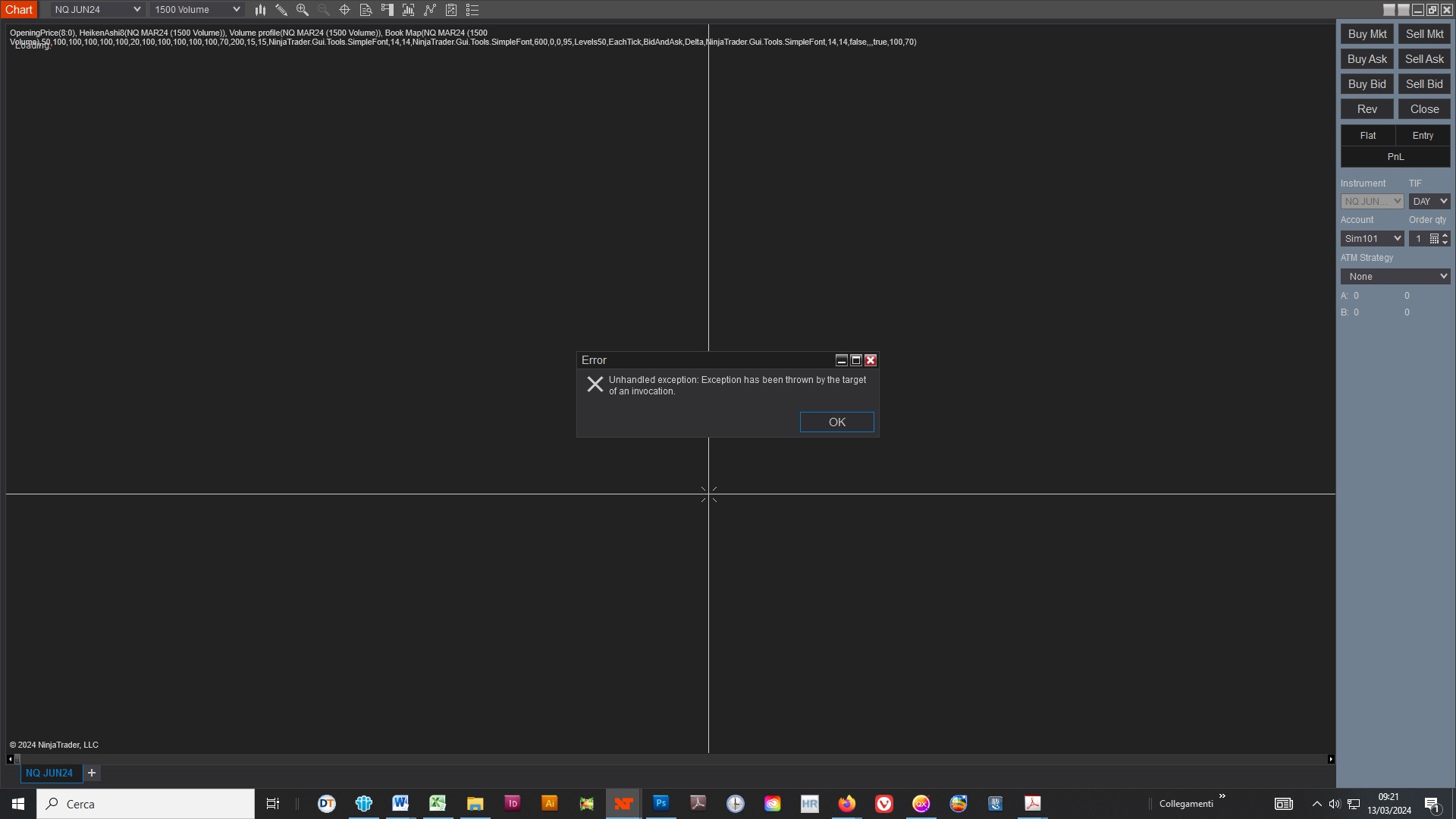Click the Buy Mkt button
The image size is (1456, 819).
point(1367,34)
